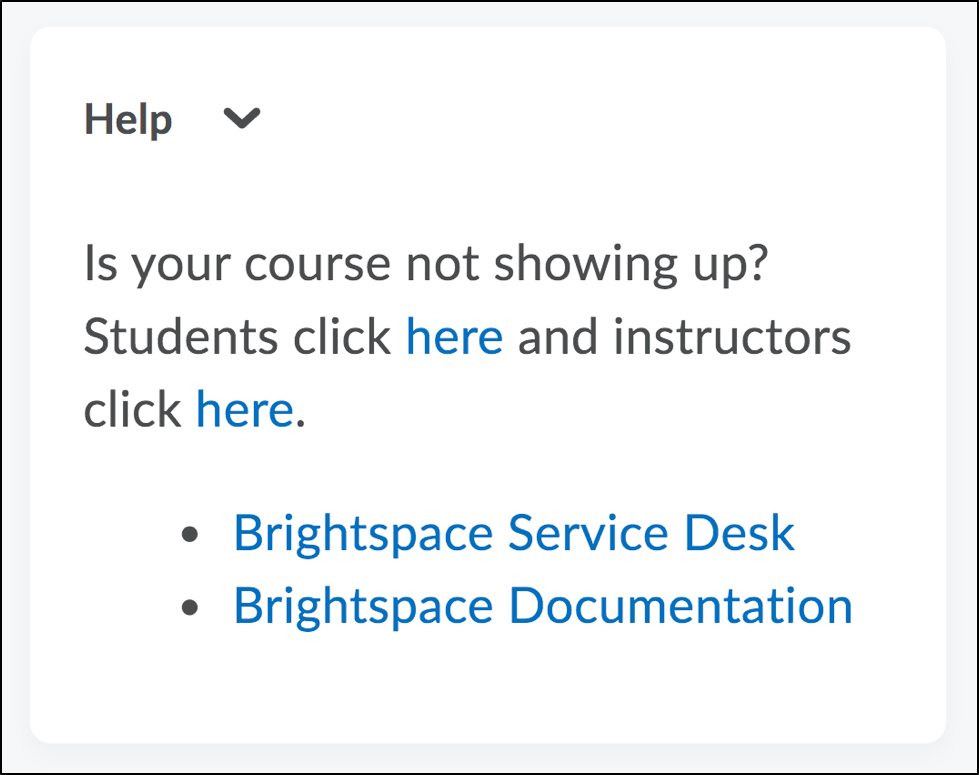Click the word "Documentation" in the second bullet link
Viewport: 979px width, 775px height.
pos(680,605)
